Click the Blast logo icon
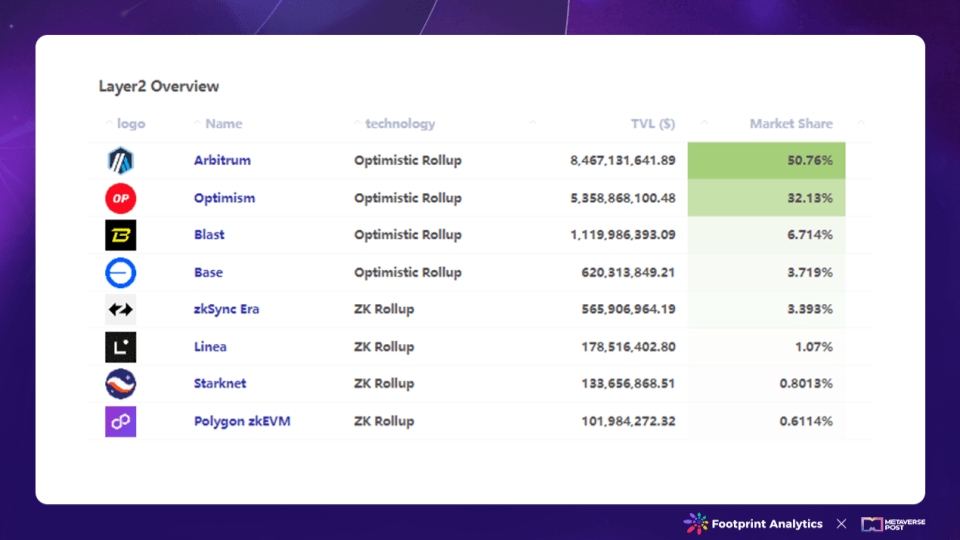 tap(121, 235)
